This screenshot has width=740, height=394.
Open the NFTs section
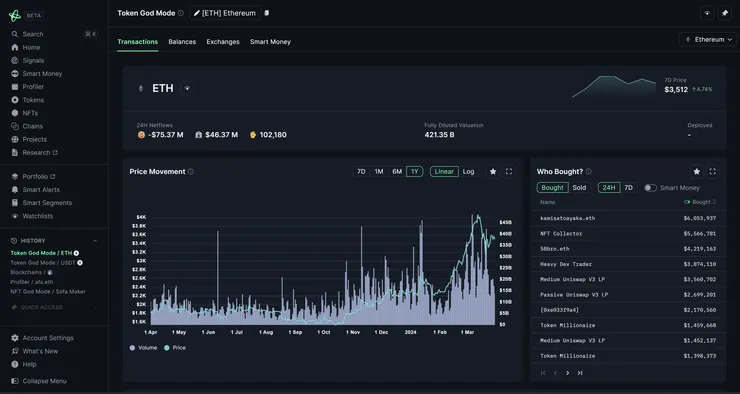tap(30, 113)
